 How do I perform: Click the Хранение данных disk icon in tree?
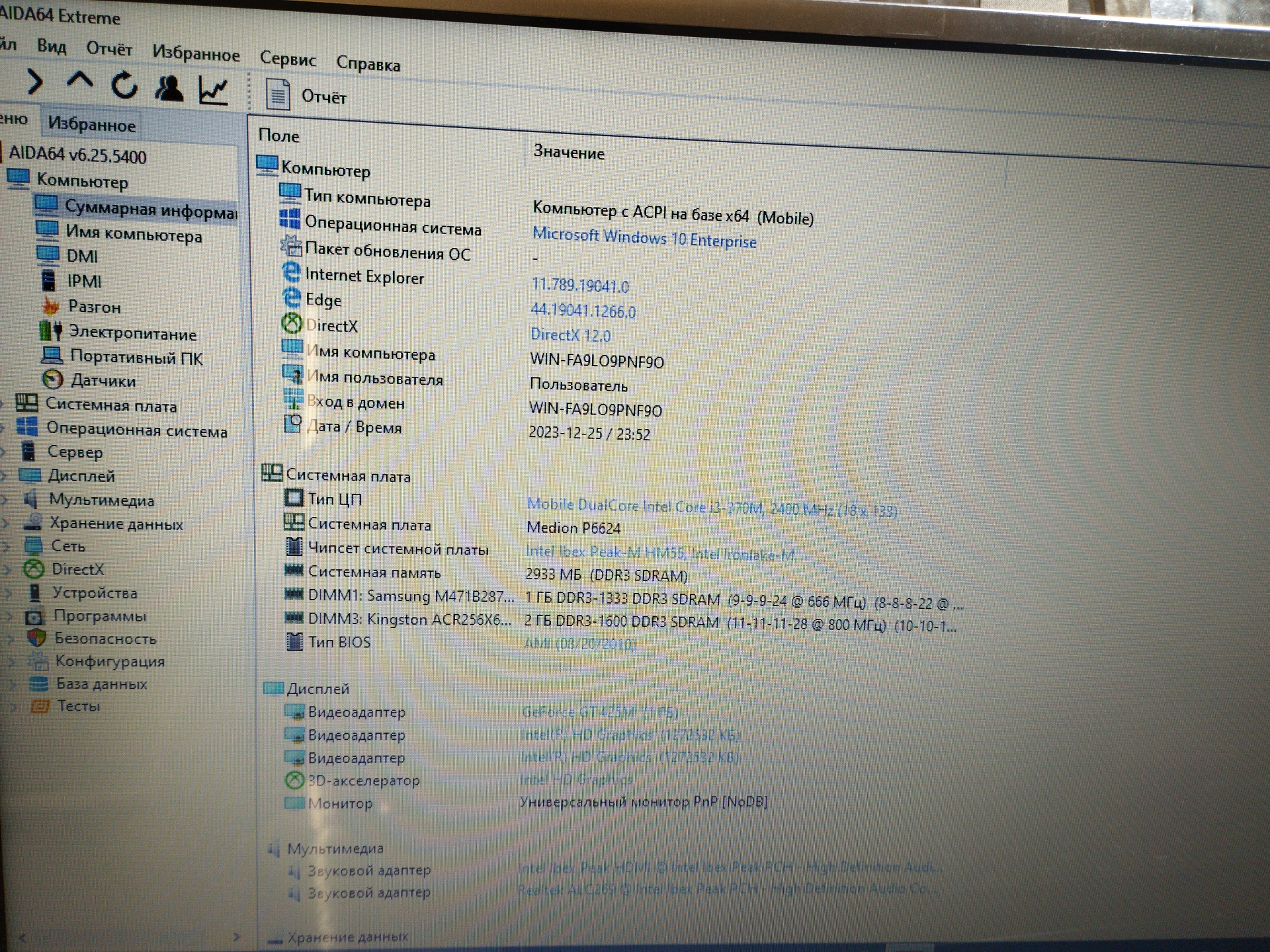pos(32,522)
